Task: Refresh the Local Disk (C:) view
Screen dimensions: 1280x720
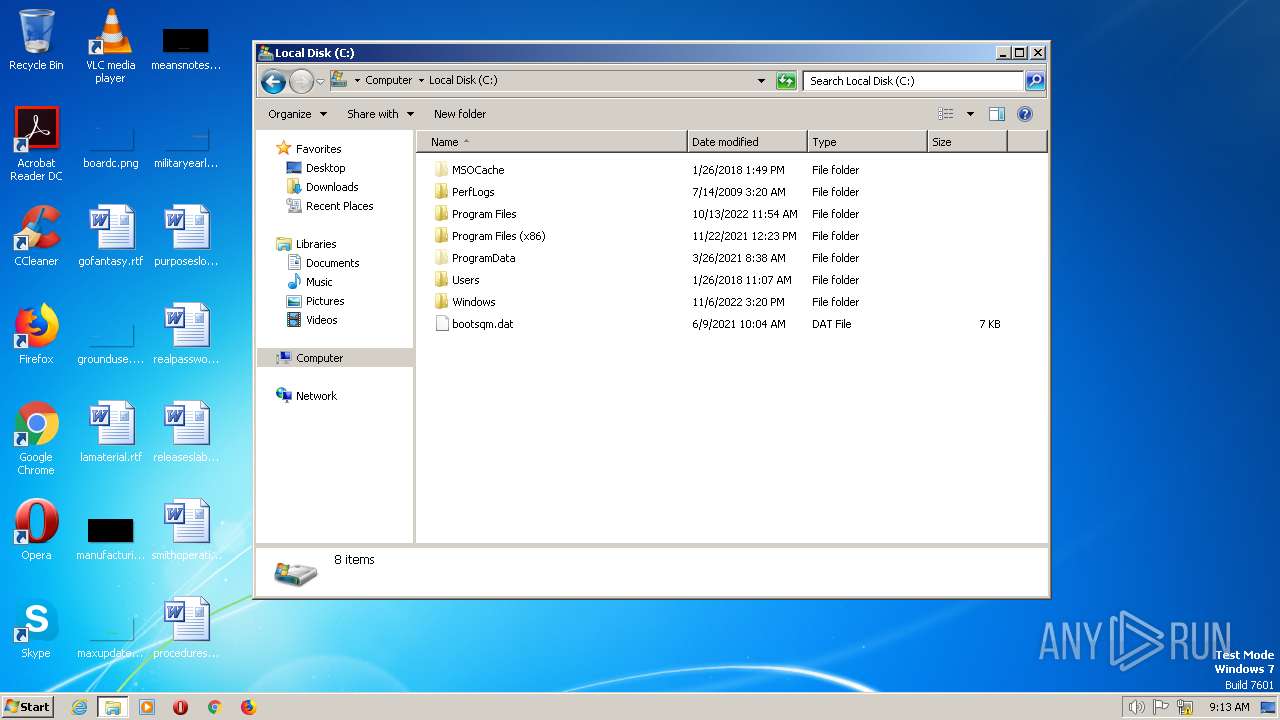Action: (x=786, y=81)
